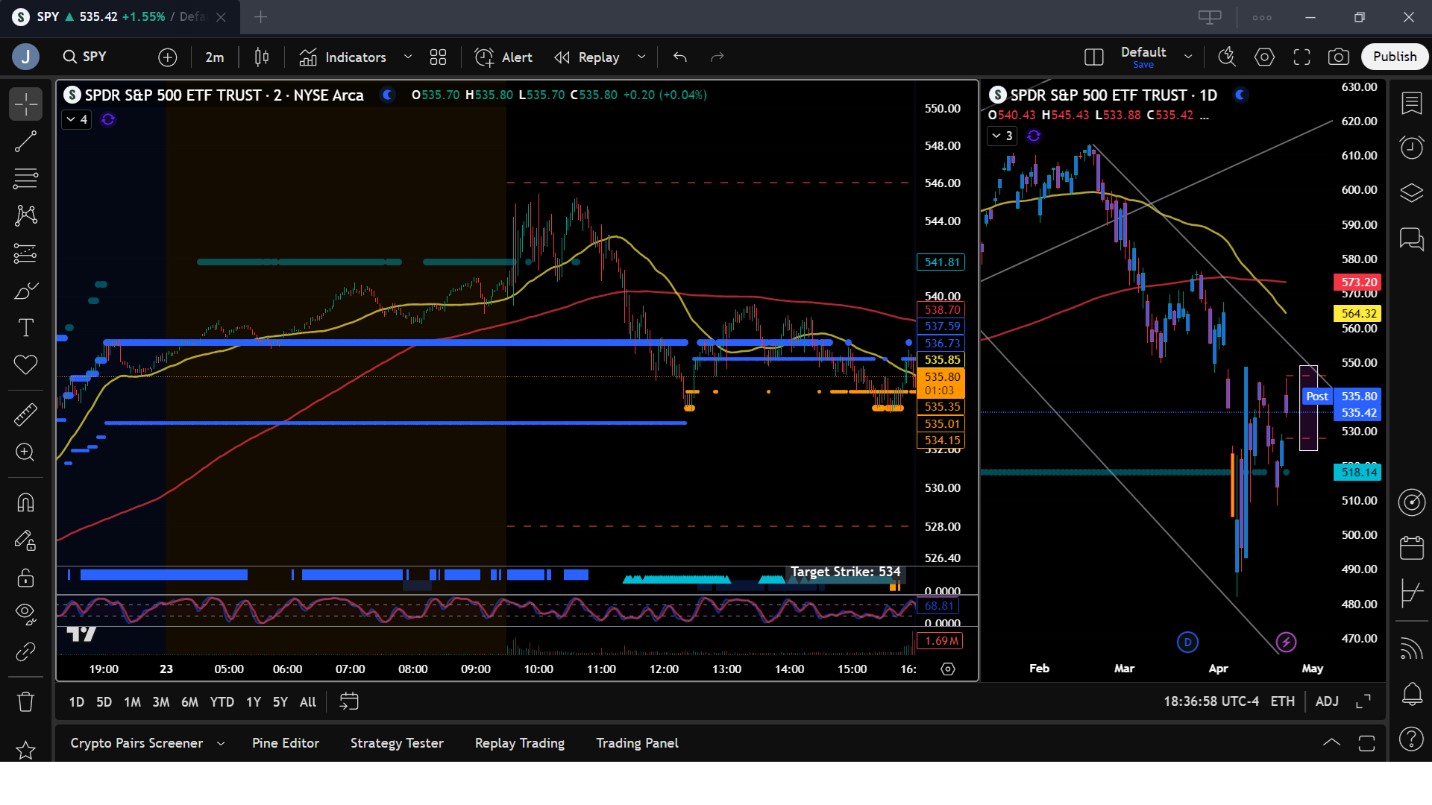Click the drawings sync link icon
The image size is (1432, 805).
26,652
